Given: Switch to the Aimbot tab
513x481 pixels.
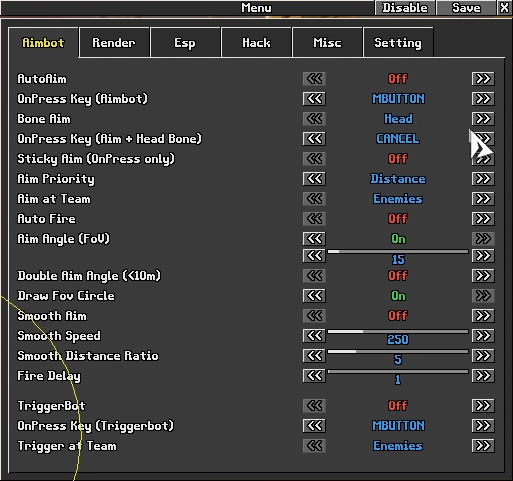Looking at the screenshot, I should (43, 42).
